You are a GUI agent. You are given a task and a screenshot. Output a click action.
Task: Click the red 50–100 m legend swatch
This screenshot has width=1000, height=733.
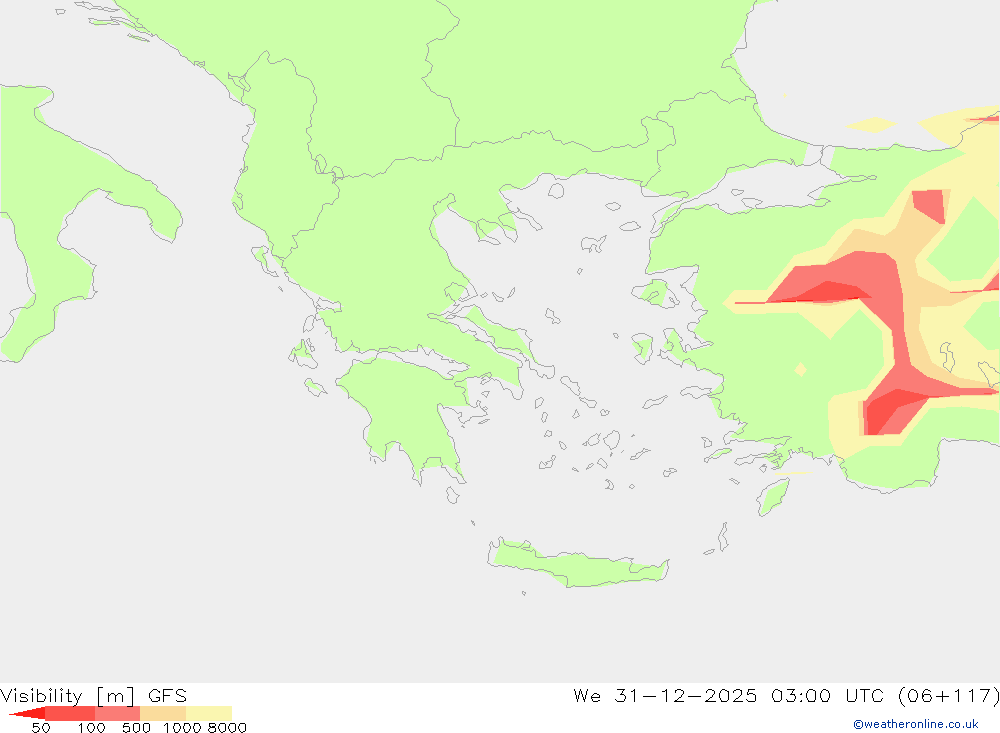[x=70, y=713]
